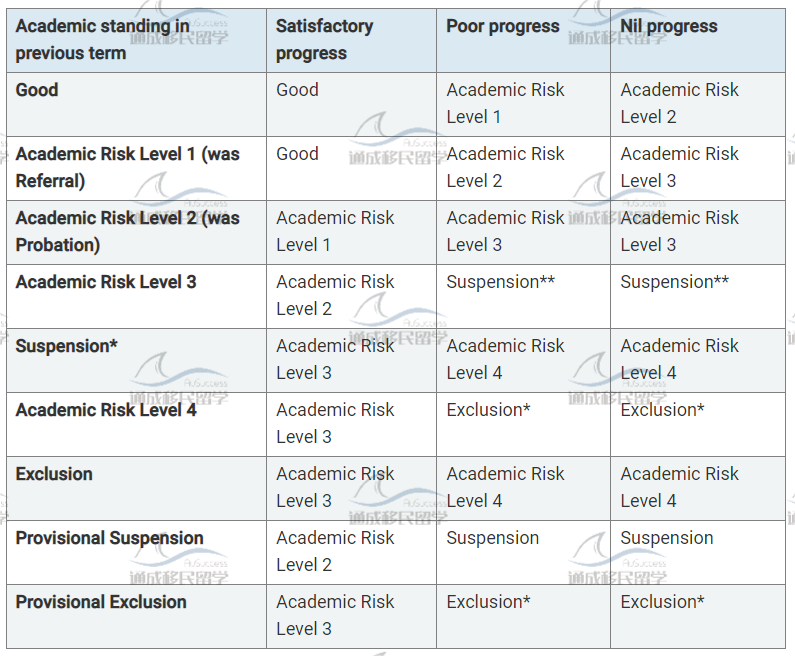Select the "Satisfactory progress" column header
This screenshot has width=795, height=656.
(324, 40)
